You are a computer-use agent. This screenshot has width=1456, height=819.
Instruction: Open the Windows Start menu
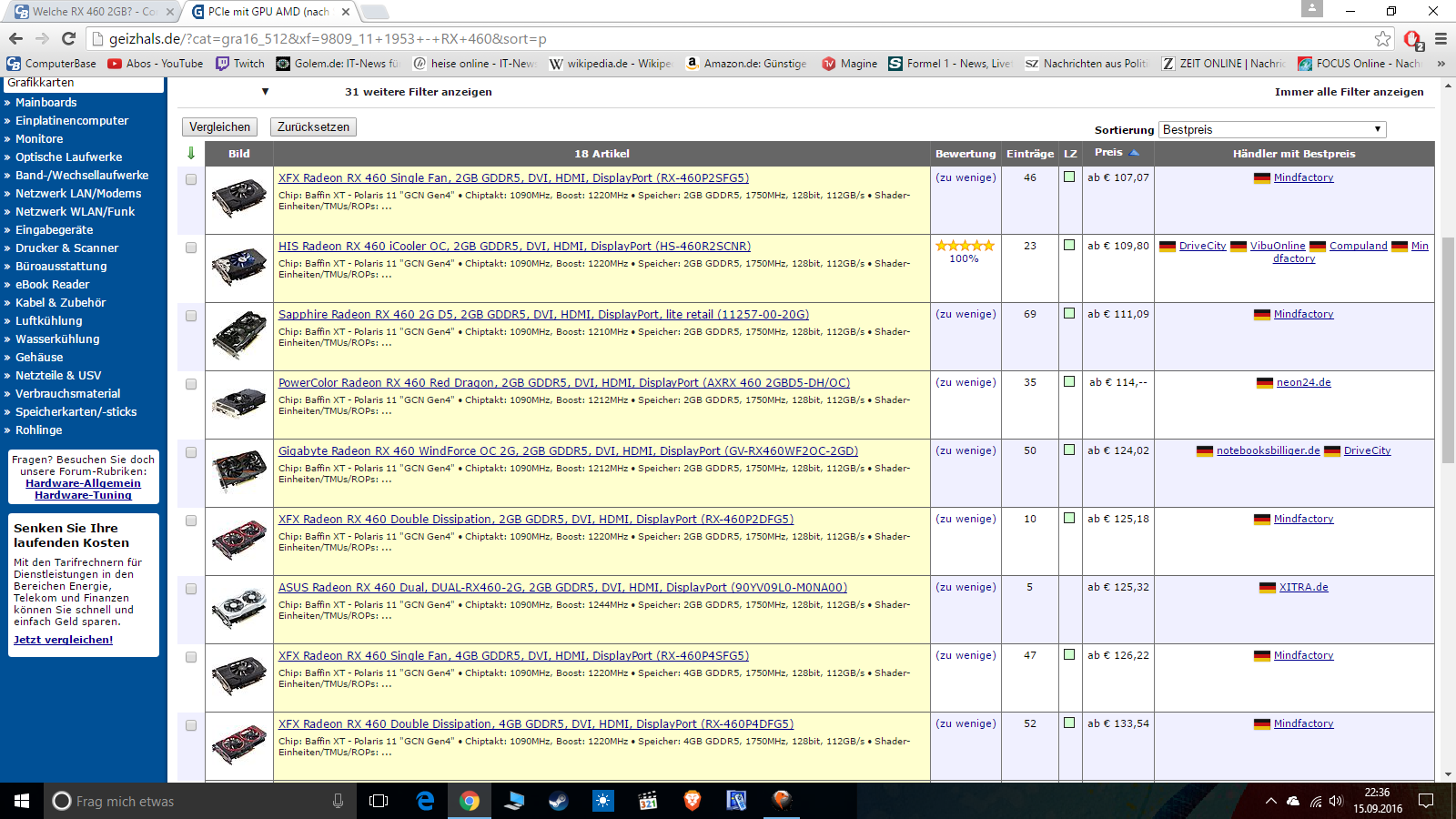22,801
